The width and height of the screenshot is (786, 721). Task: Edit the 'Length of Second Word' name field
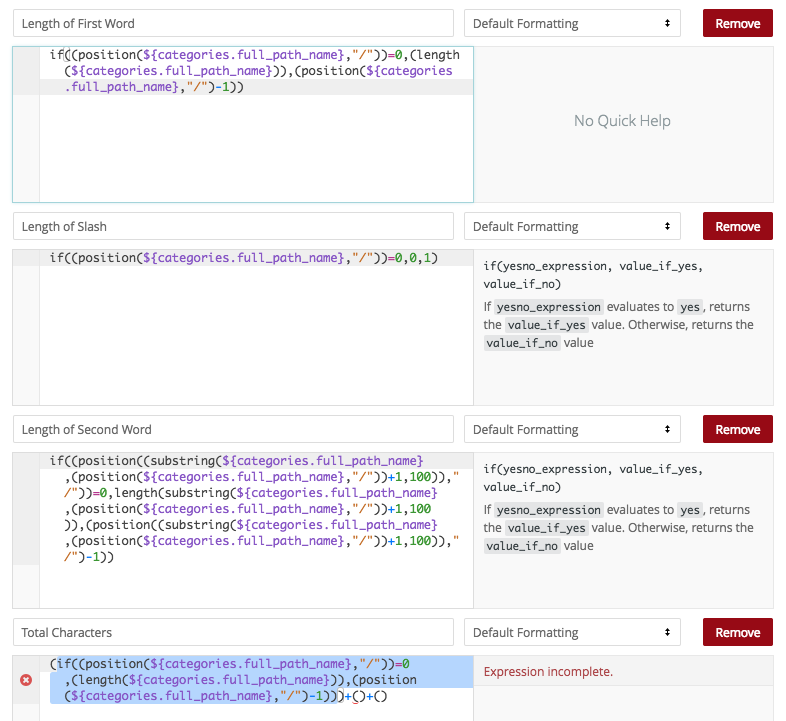233,429
